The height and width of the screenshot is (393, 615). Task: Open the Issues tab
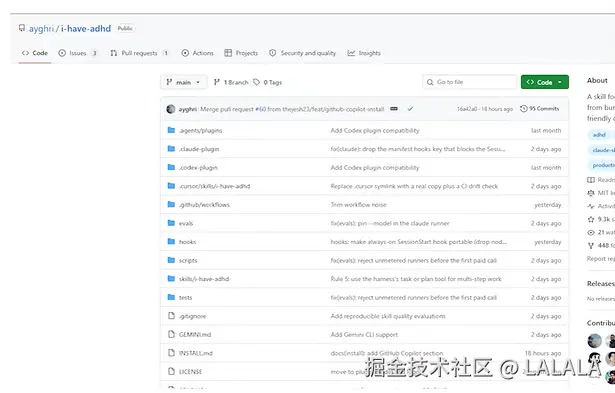pos(78,53)
